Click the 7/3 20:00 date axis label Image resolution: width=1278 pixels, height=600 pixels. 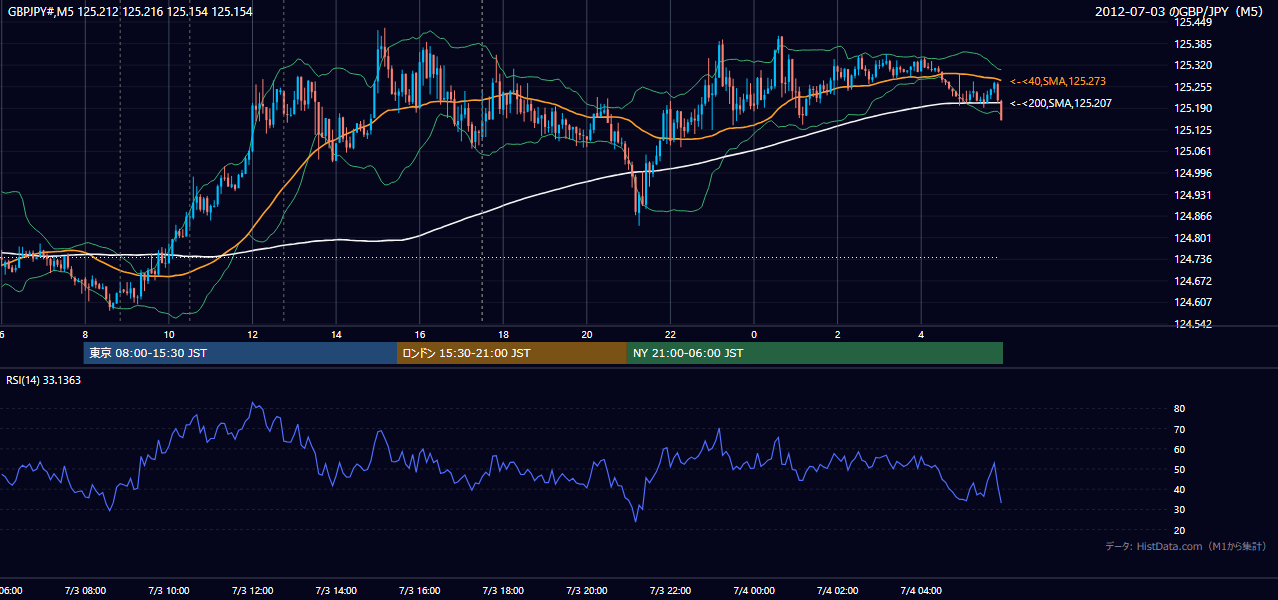[587, 590]
